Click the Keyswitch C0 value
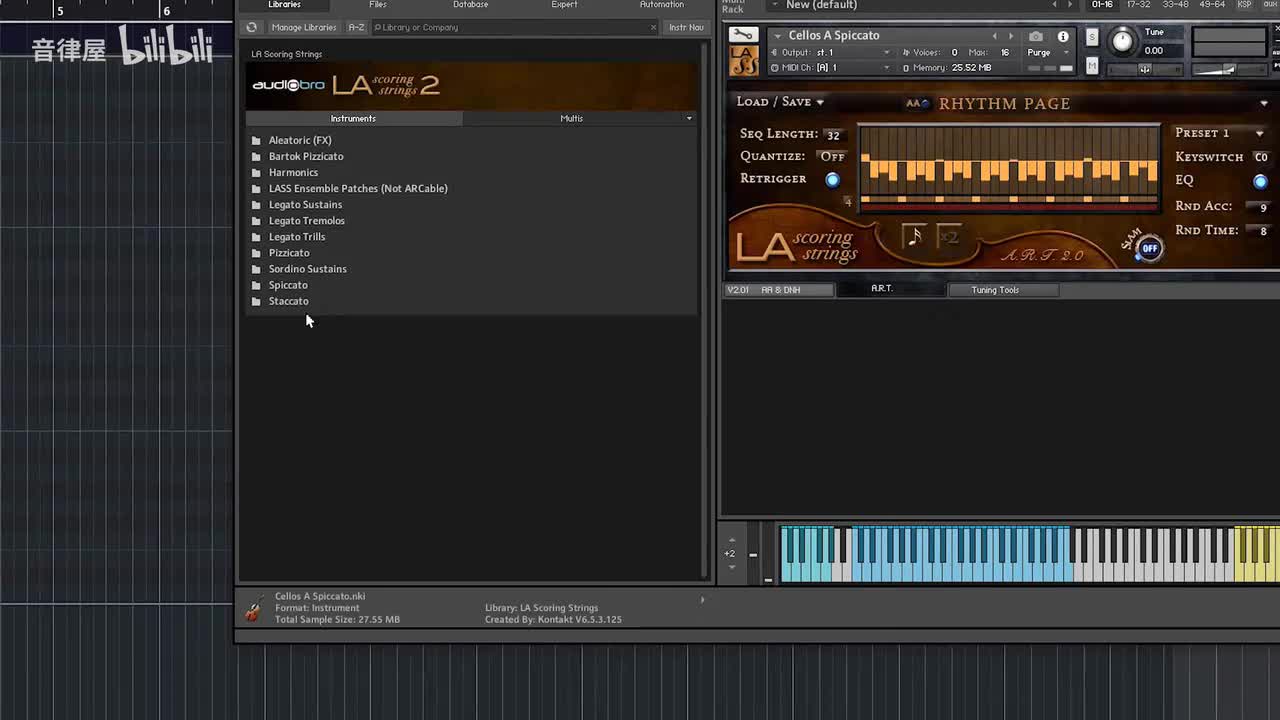1280x720 pixels. [x=1260, y=157]
